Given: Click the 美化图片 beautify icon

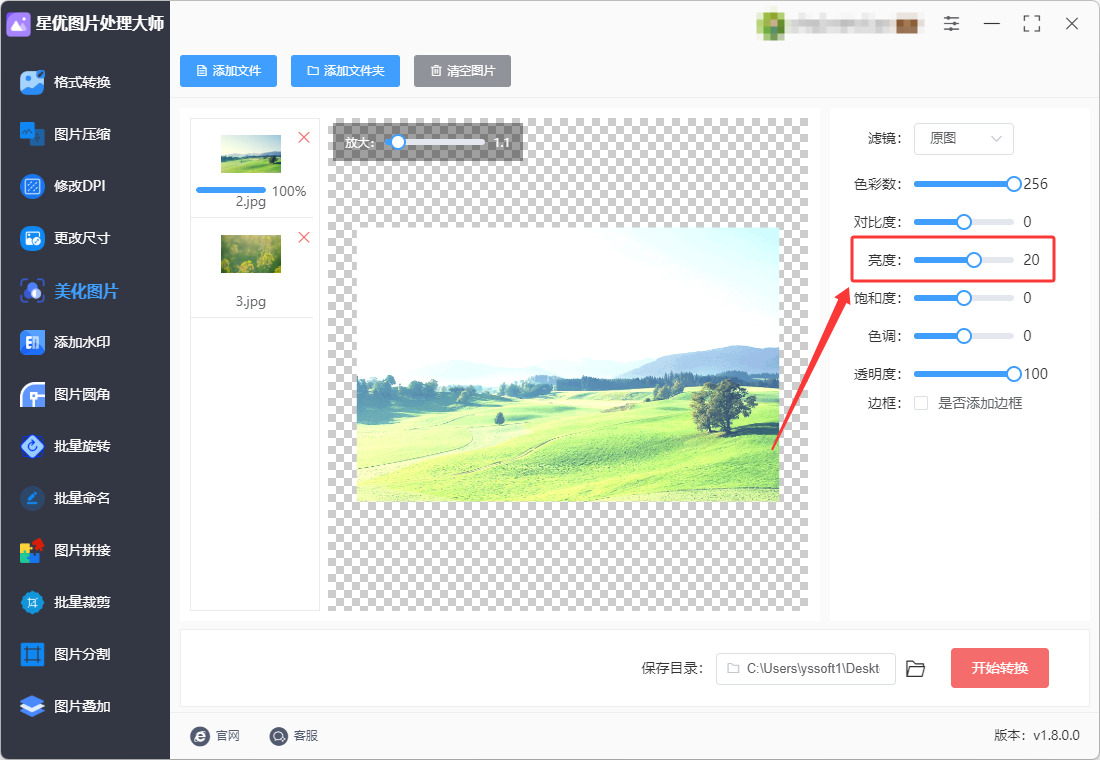Looking at the screenshot, I should click(x=32, y=291).
